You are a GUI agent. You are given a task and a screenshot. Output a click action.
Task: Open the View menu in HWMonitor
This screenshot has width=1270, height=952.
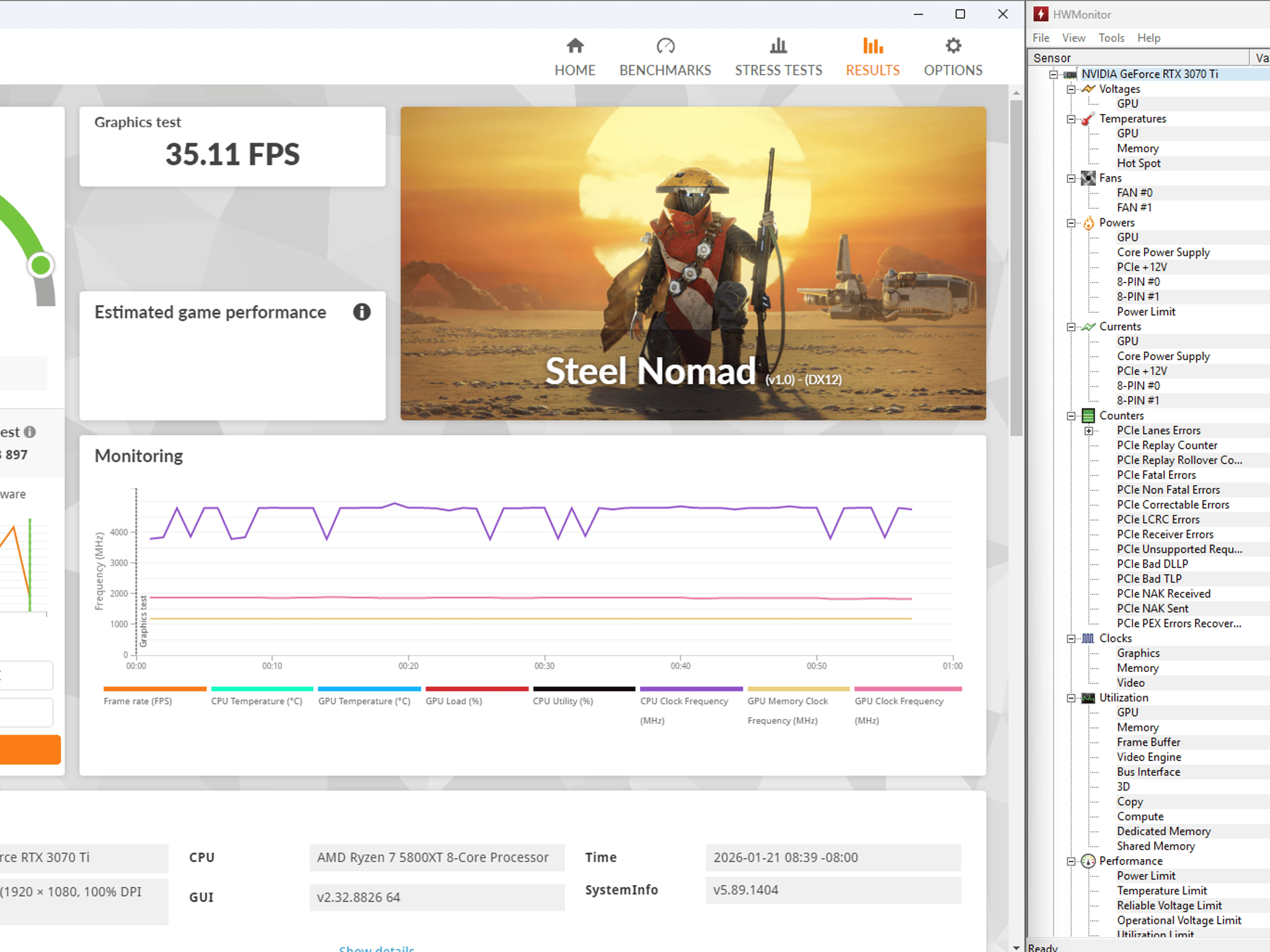[1073, 38]
